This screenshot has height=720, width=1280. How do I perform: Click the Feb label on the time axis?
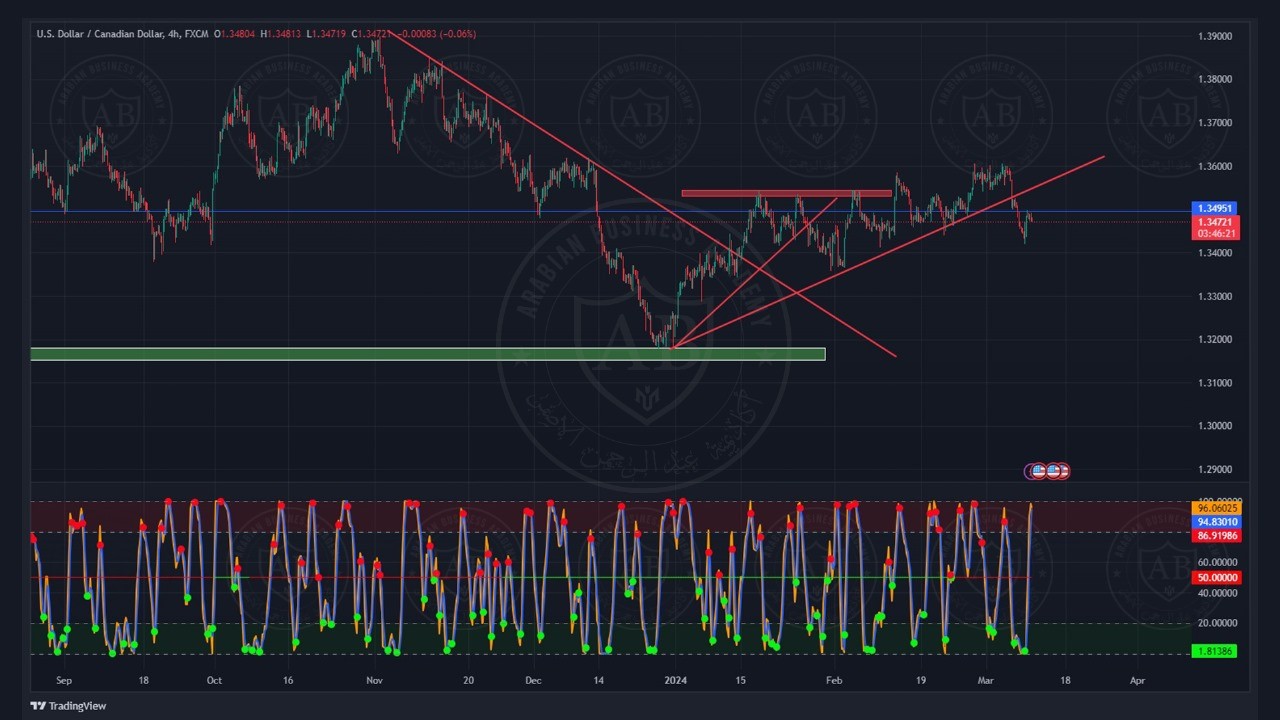click(834, 680)
